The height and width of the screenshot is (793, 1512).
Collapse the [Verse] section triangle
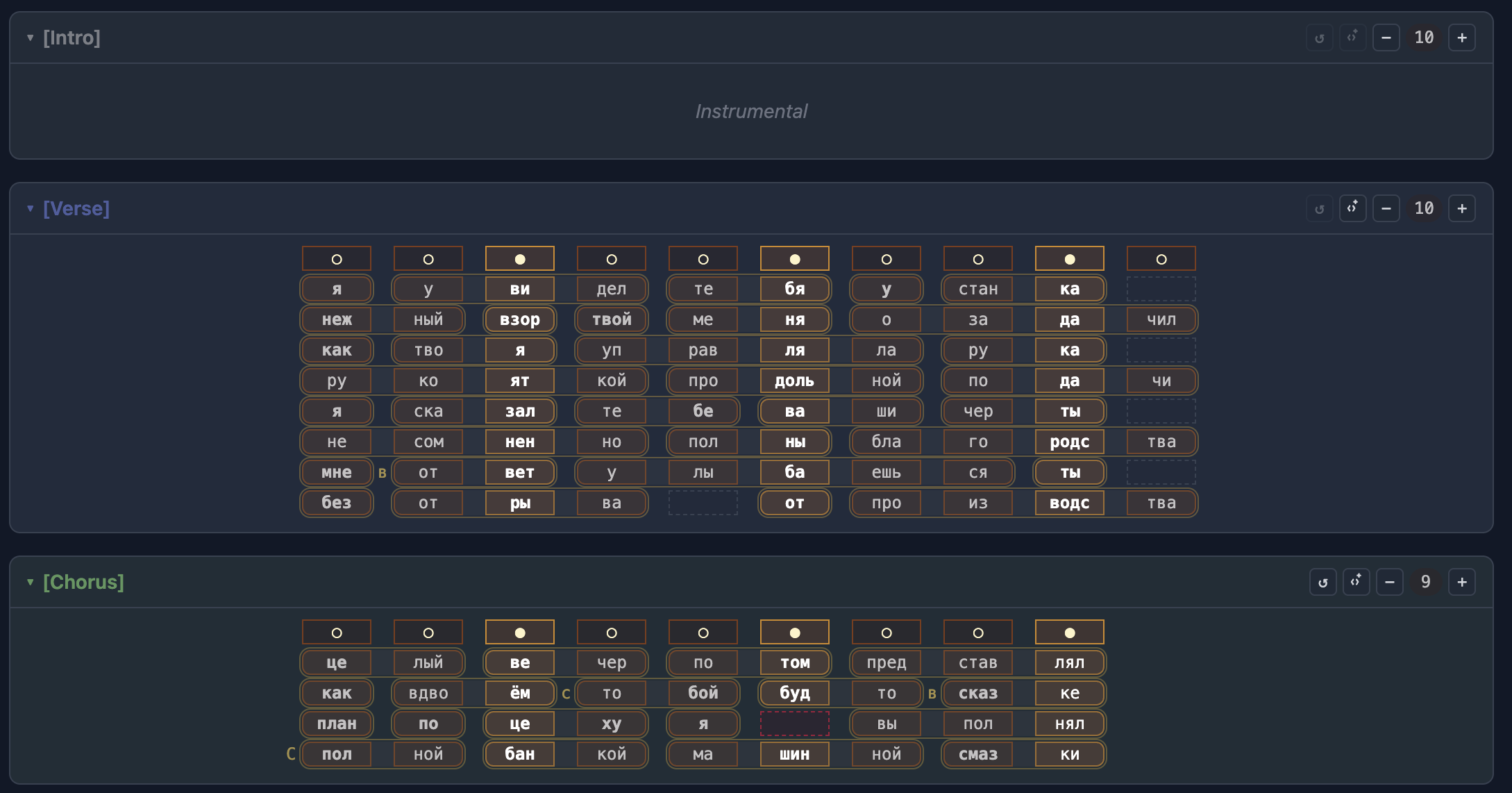31,208
